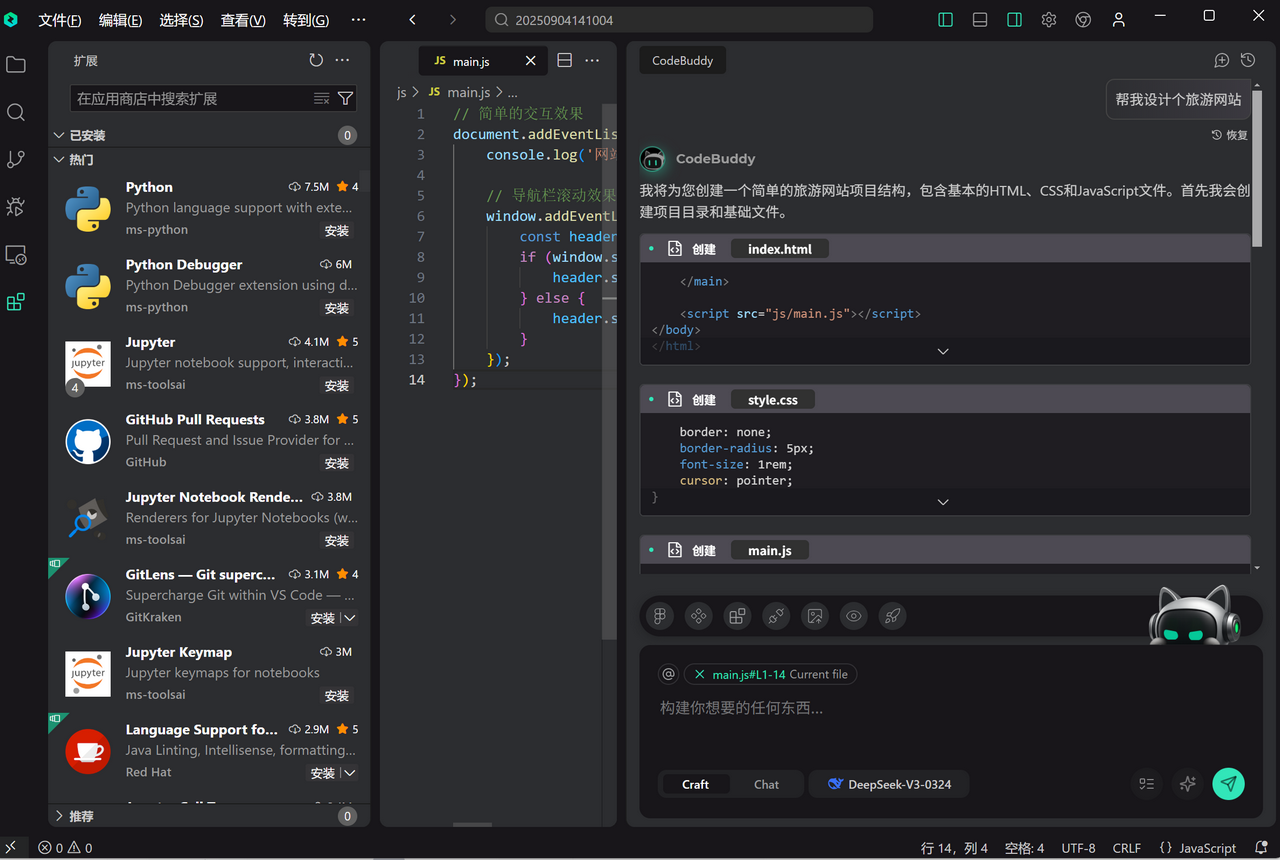Viewport: 1280px width, 860px height.
Task: Open the 编辑(E) menu
Action: point(120,20)
